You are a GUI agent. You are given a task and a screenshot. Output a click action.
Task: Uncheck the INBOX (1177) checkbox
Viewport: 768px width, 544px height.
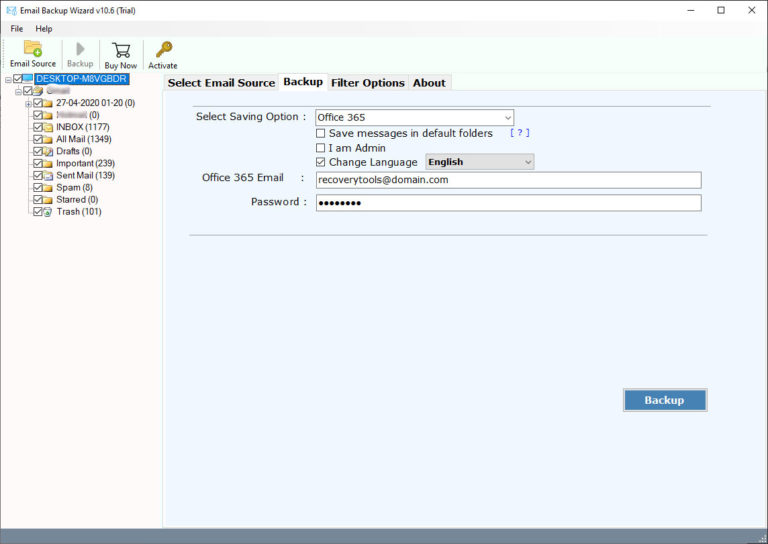(x=38, y=127)
